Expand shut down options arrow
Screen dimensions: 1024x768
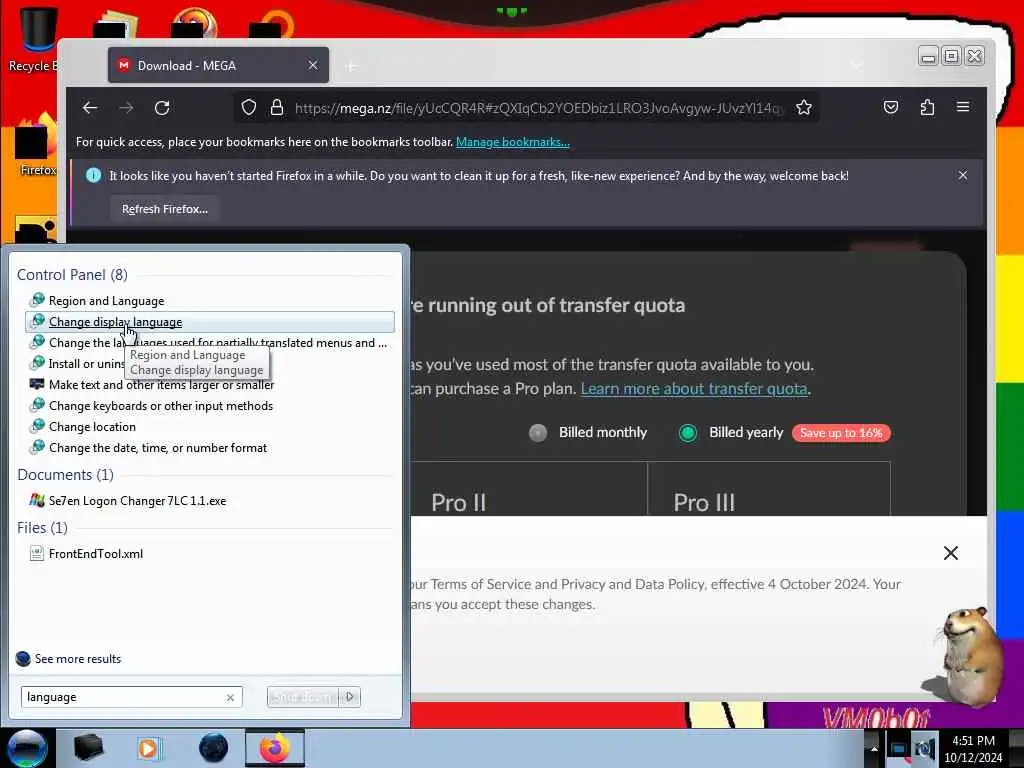[x=350, y=697]
